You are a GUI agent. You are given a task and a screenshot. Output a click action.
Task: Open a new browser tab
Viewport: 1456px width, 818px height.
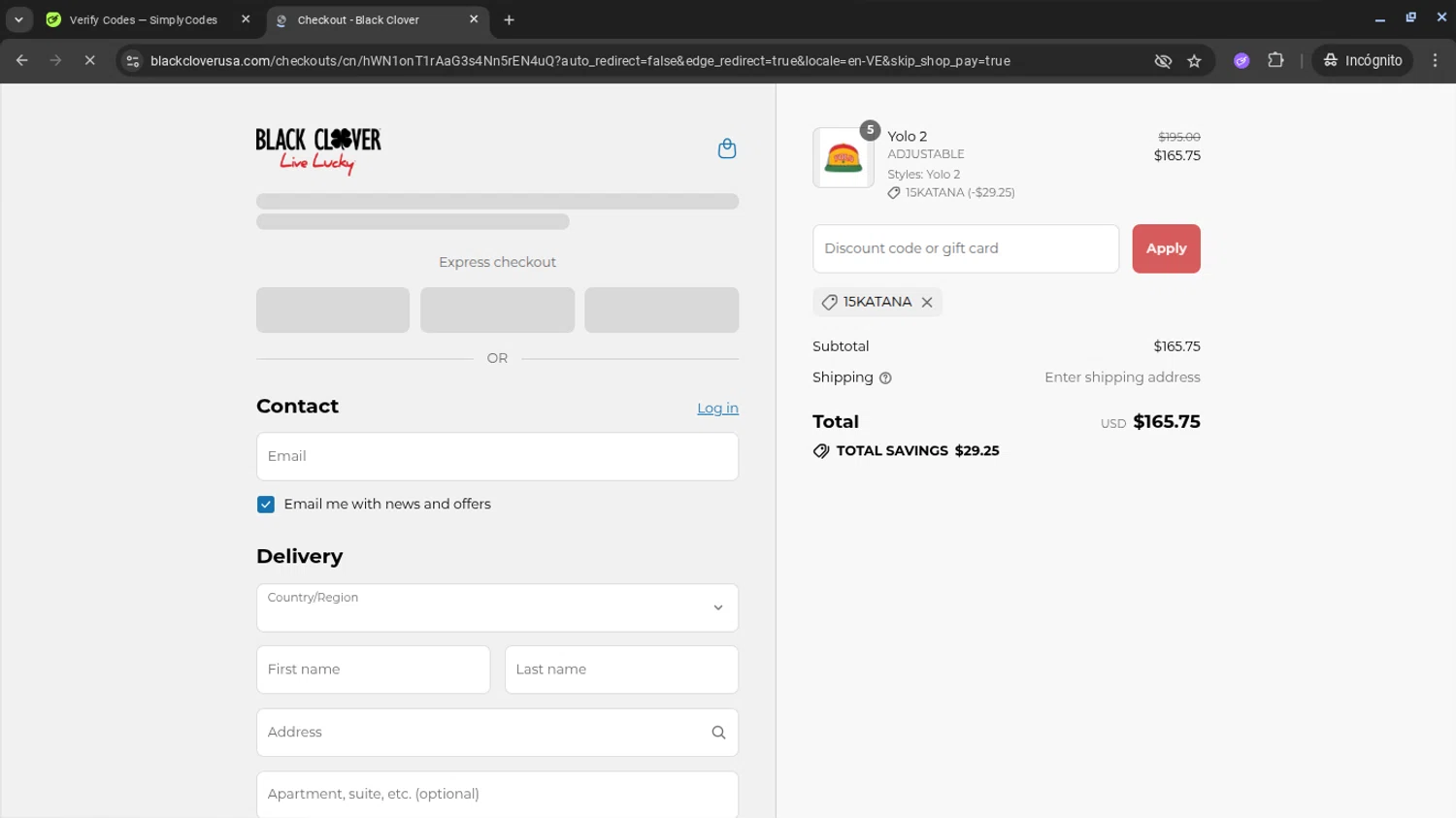(509, 19)
